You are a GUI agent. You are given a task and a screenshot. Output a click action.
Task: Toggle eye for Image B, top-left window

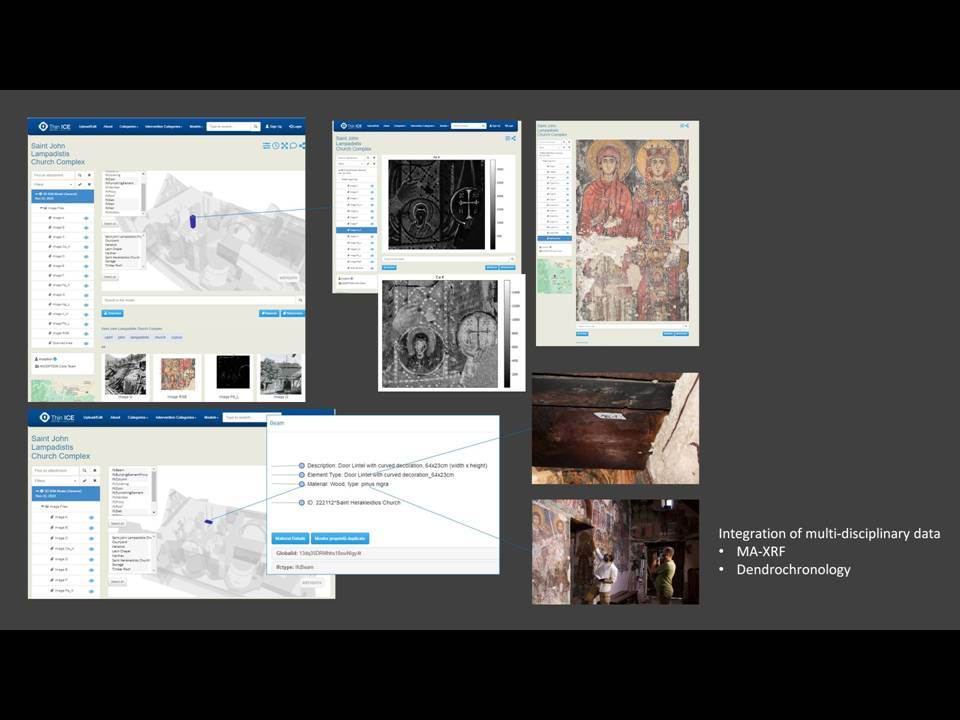(86, 228)
